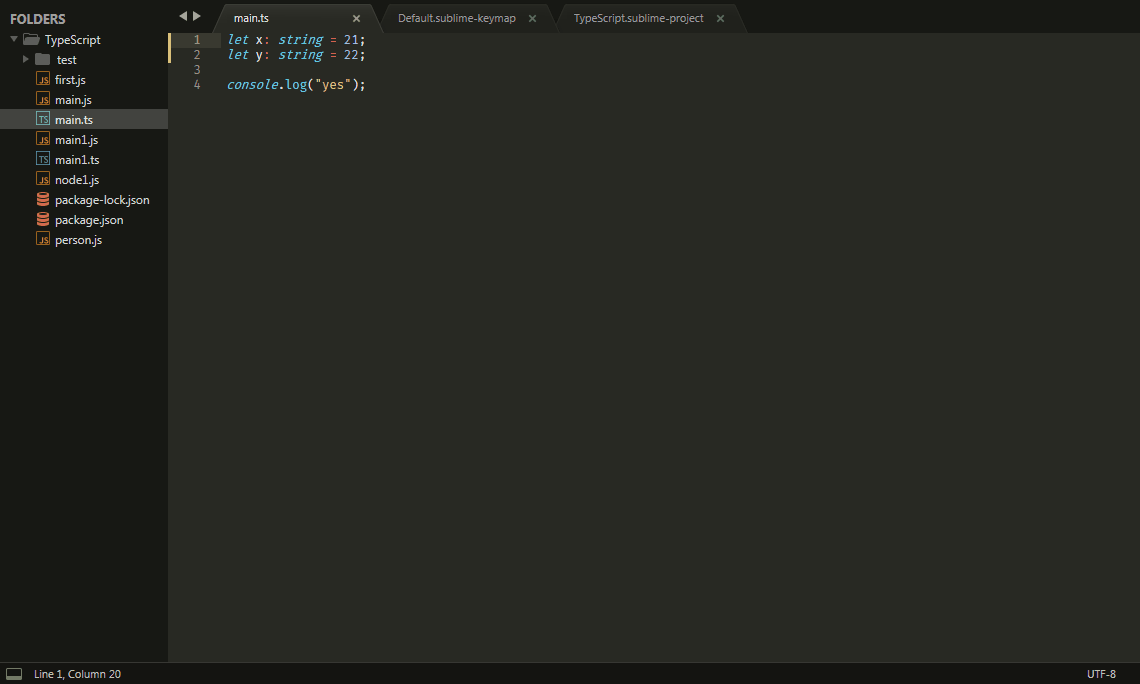
Task: Click the JS icon beside node1.js
Action: point(43,179)
